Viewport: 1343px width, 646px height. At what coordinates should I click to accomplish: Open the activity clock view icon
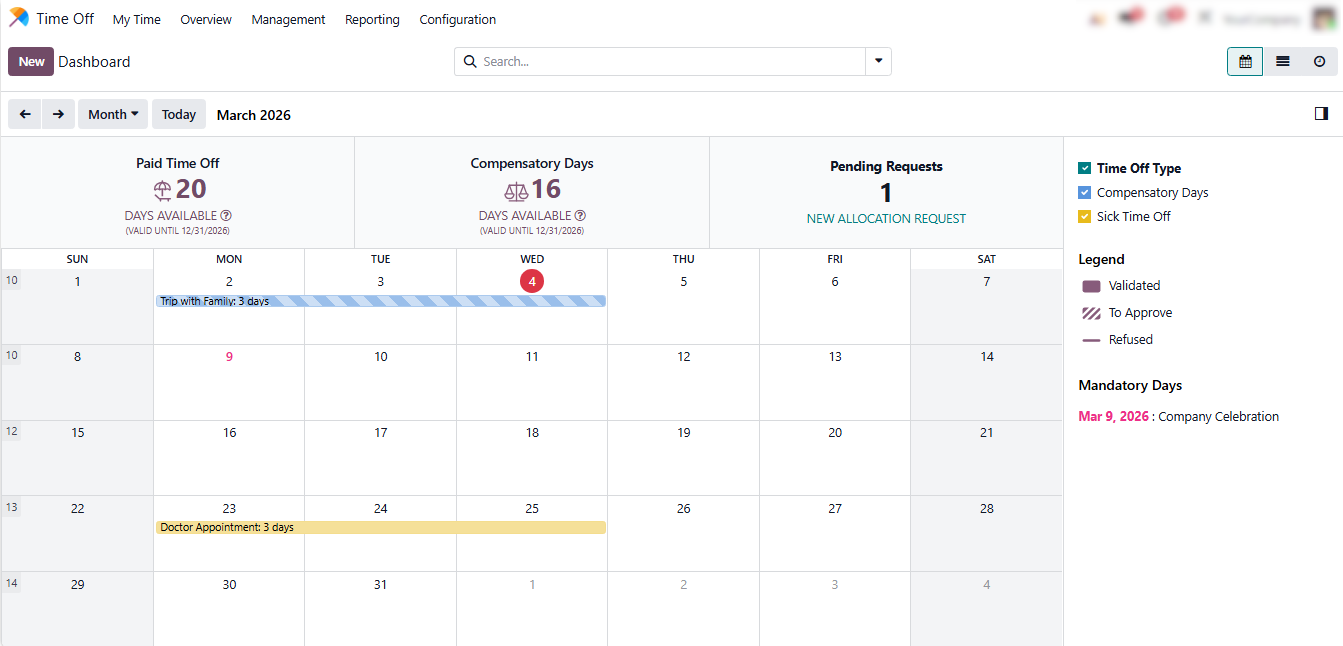pyautogui.click(x=1319, y=62)
